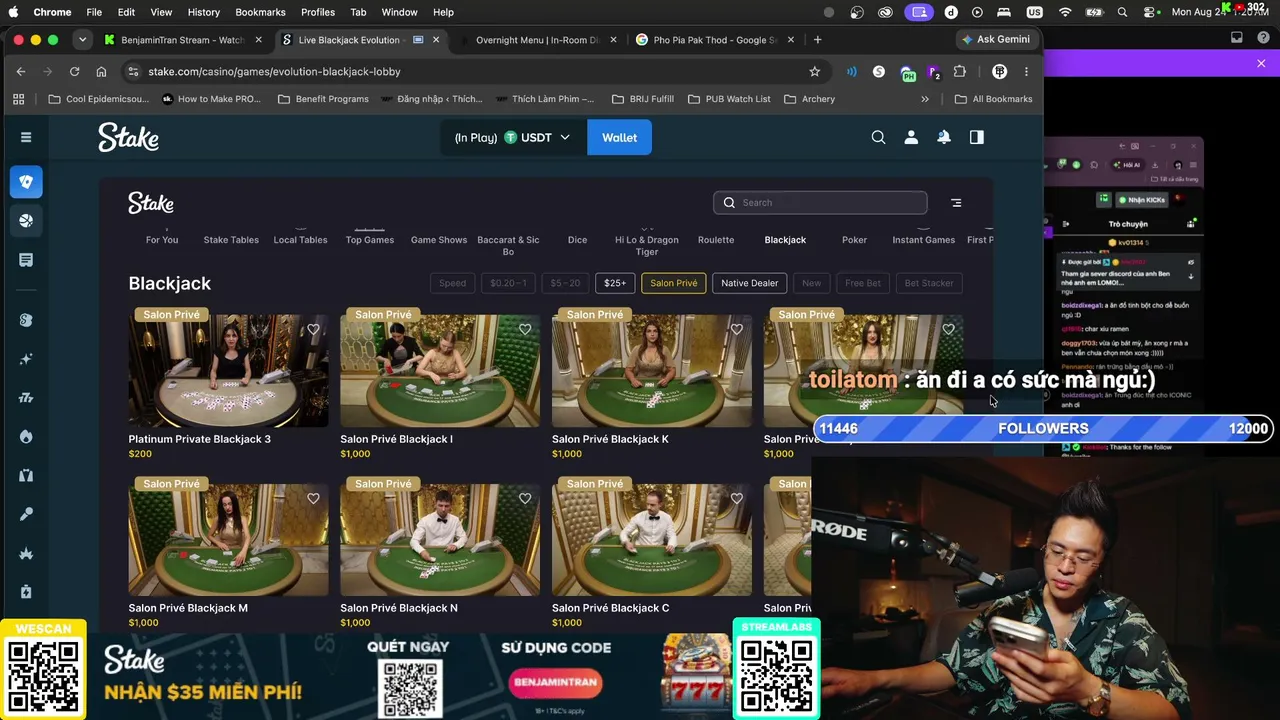Click the Evolution lobby Search field
Screen dimensions: 1280x720
click(820, 203)
